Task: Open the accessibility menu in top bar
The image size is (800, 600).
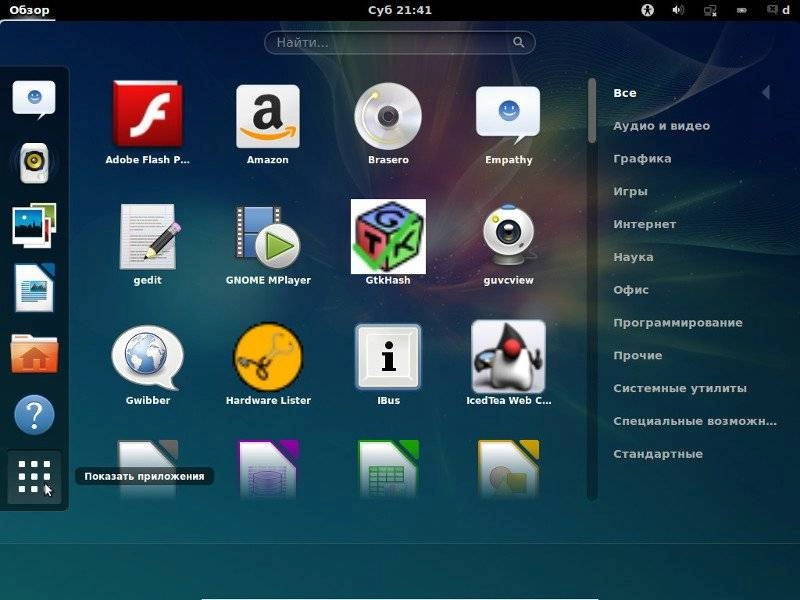Action: click(x=647, y=10)
